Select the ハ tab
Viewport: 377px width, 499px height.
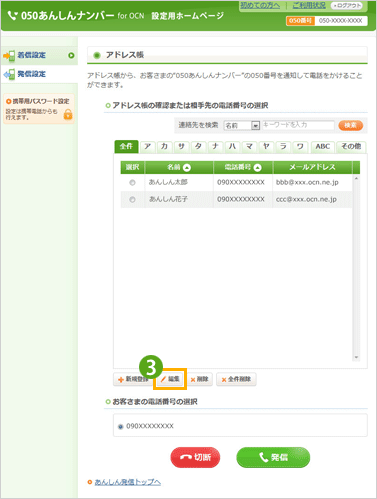pos(232,147)
